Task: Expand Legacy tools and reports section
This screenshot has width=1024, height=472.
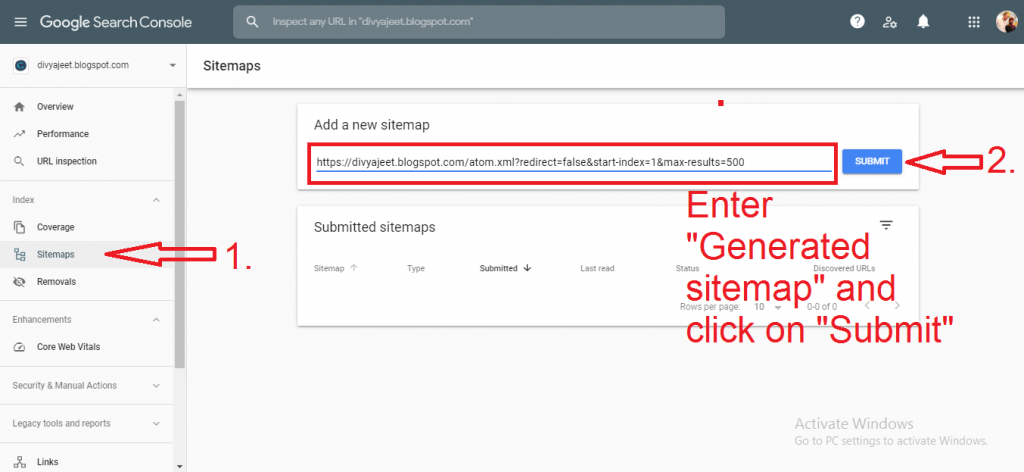Action: coord(156,424)
